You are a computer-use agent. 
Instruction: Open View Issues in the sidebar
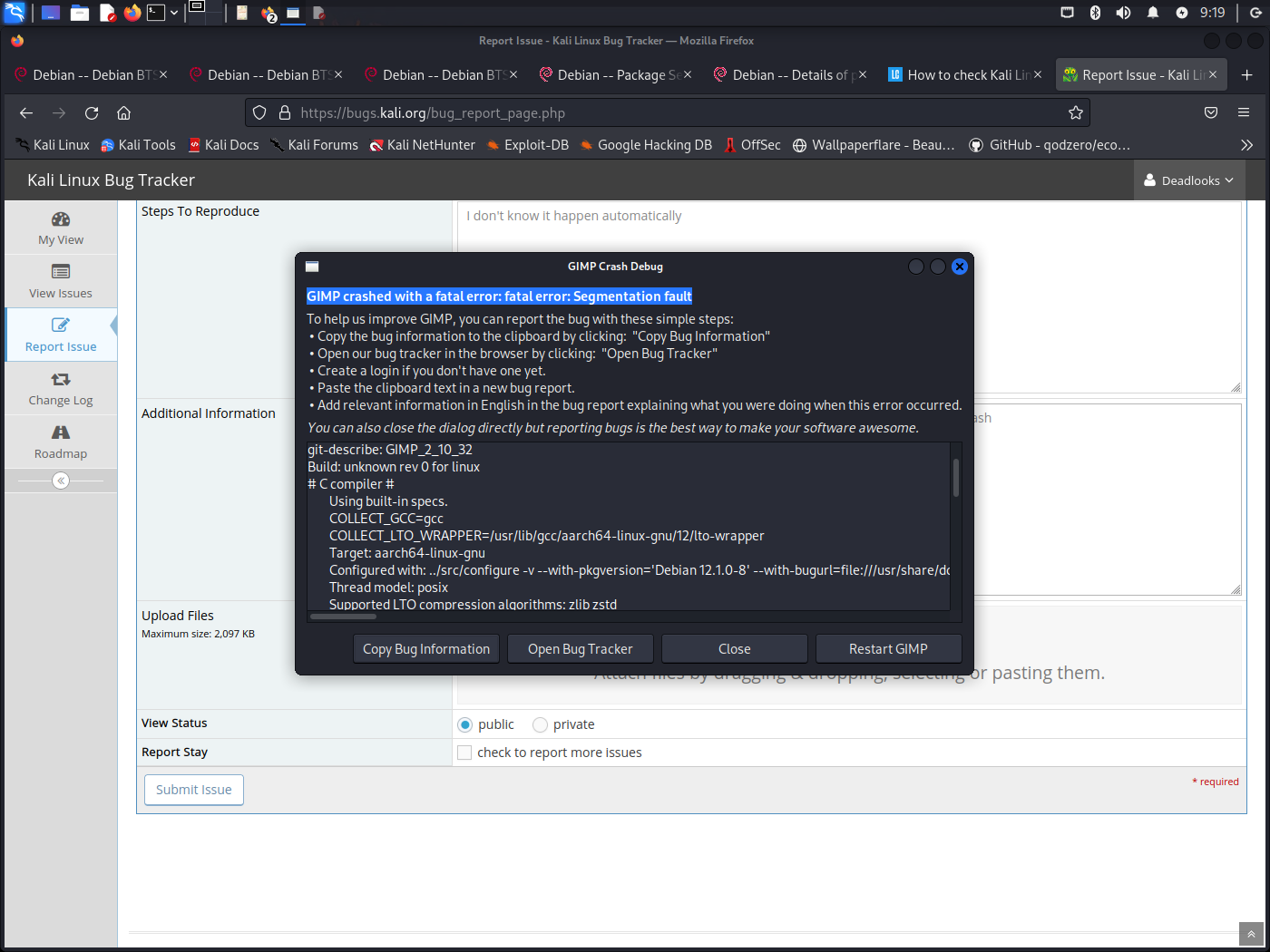tap(61, 281)
